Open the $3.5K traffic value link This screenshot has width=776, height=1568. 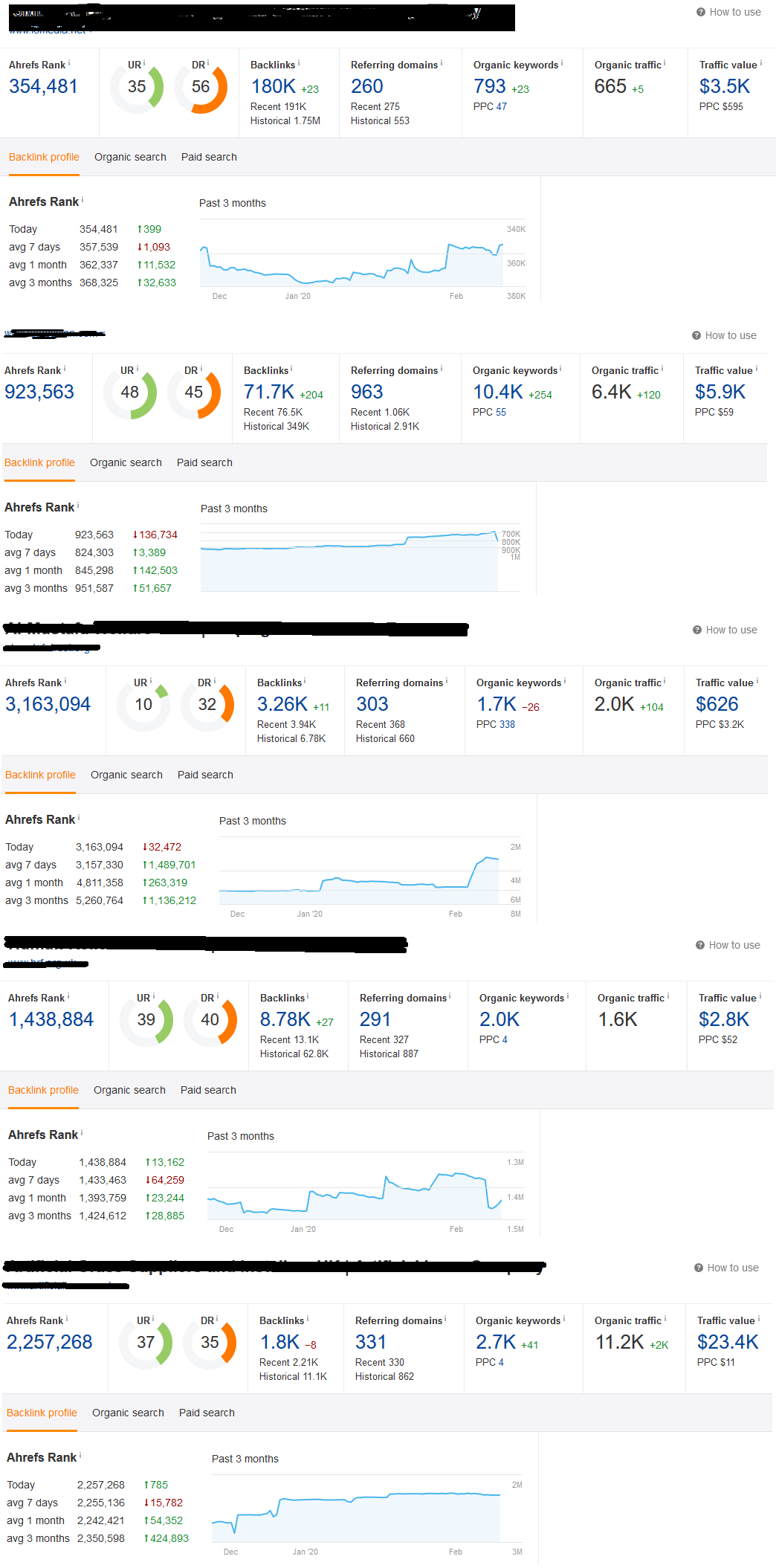pyautogui.click(x=725, y=86)
